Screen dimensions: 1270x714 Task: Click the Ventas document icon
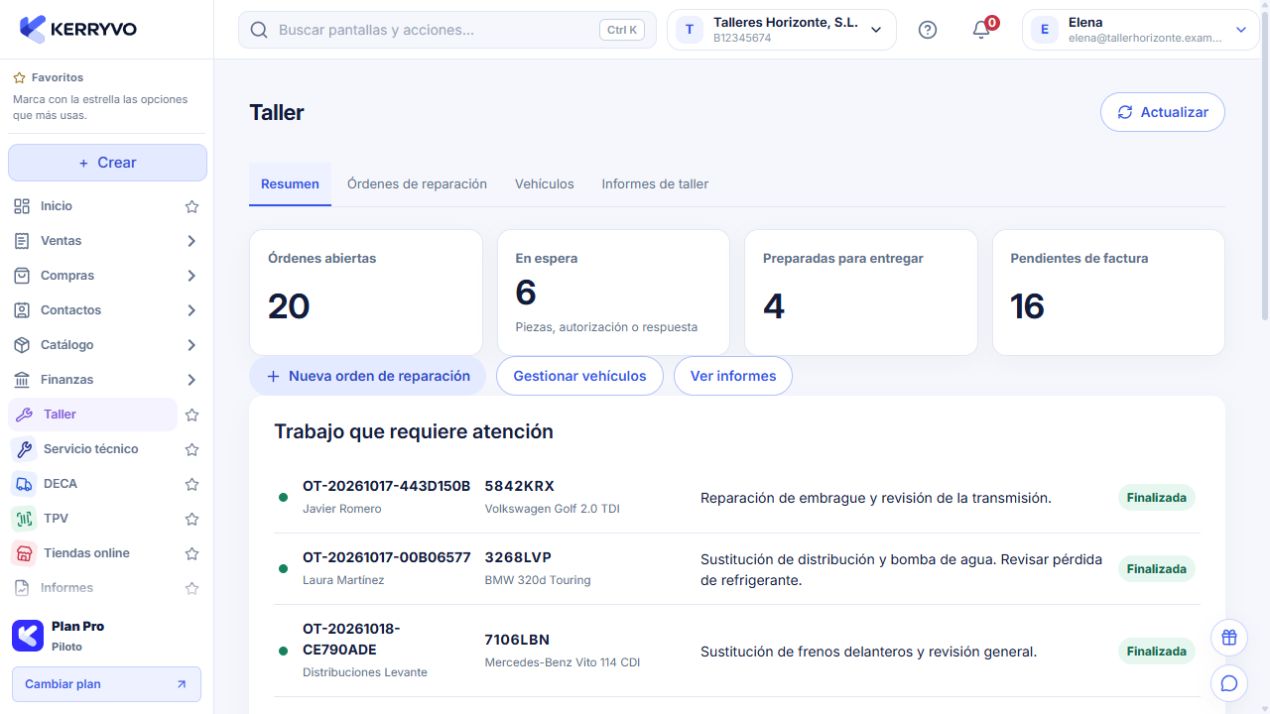22,241
